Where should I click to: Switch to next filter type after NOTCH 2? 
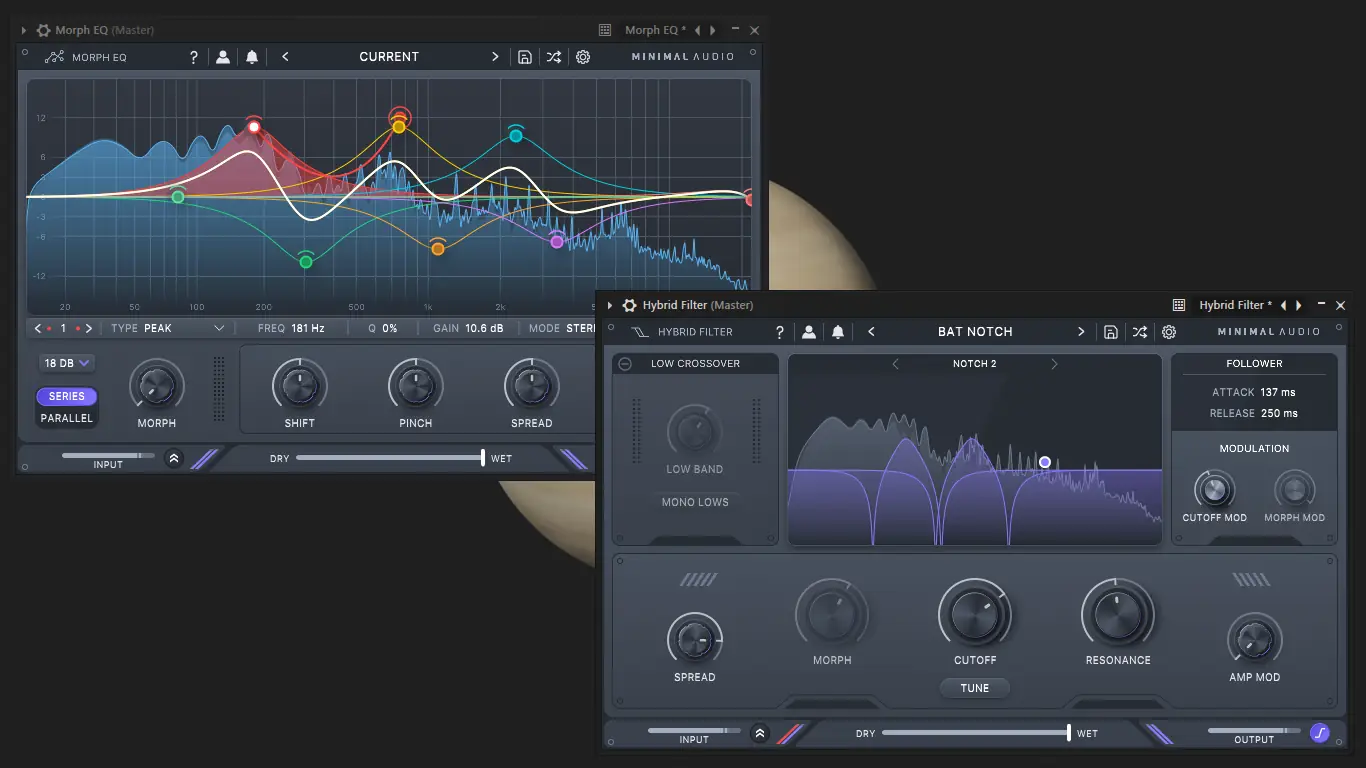[1054, 364]
